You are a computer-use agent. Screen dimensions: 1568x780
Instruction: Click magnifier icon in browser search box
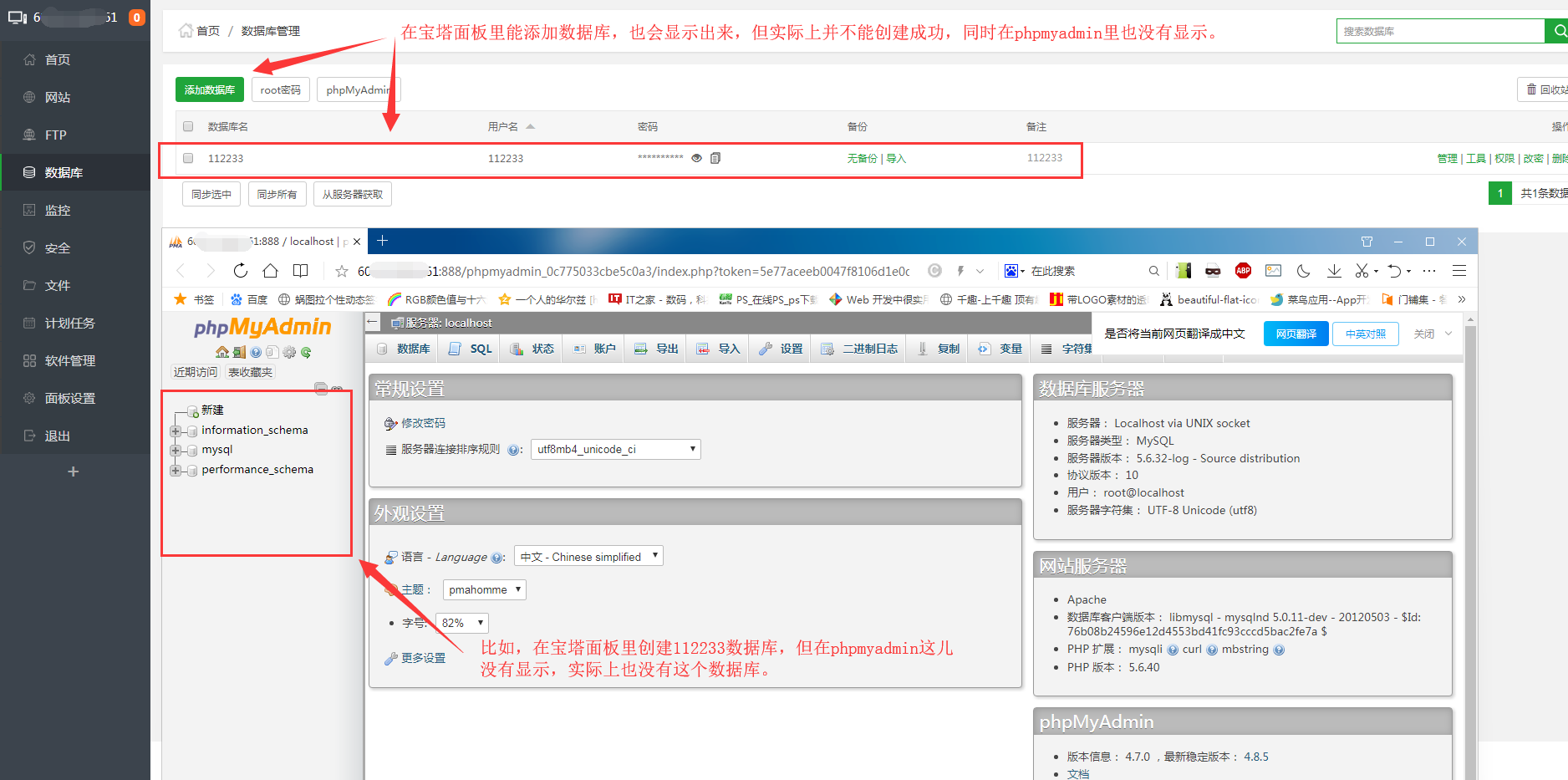1153,271
